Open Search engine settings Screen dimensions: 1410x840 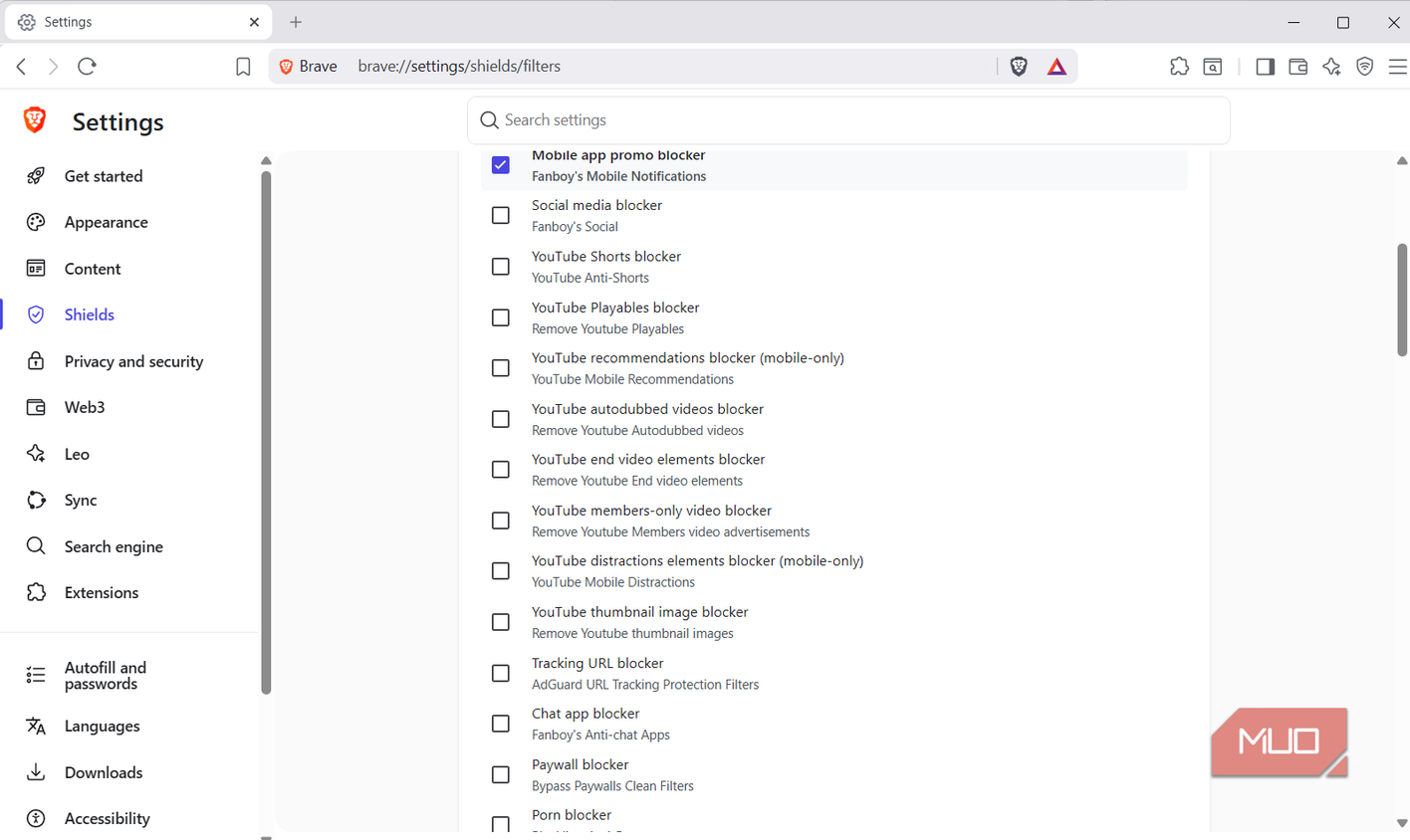114,546
